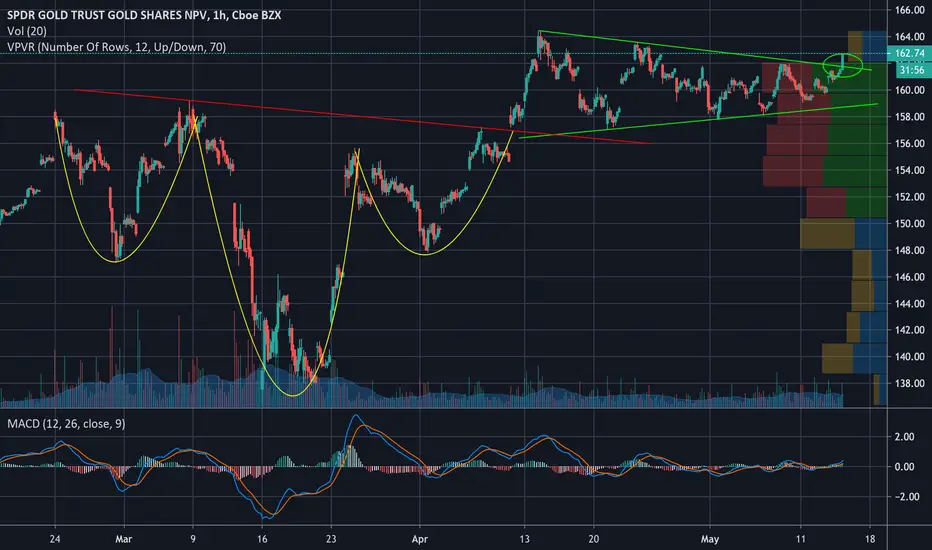Click the MACD 0.00 scale label
932x550 pixels.
tap(904, 467)
